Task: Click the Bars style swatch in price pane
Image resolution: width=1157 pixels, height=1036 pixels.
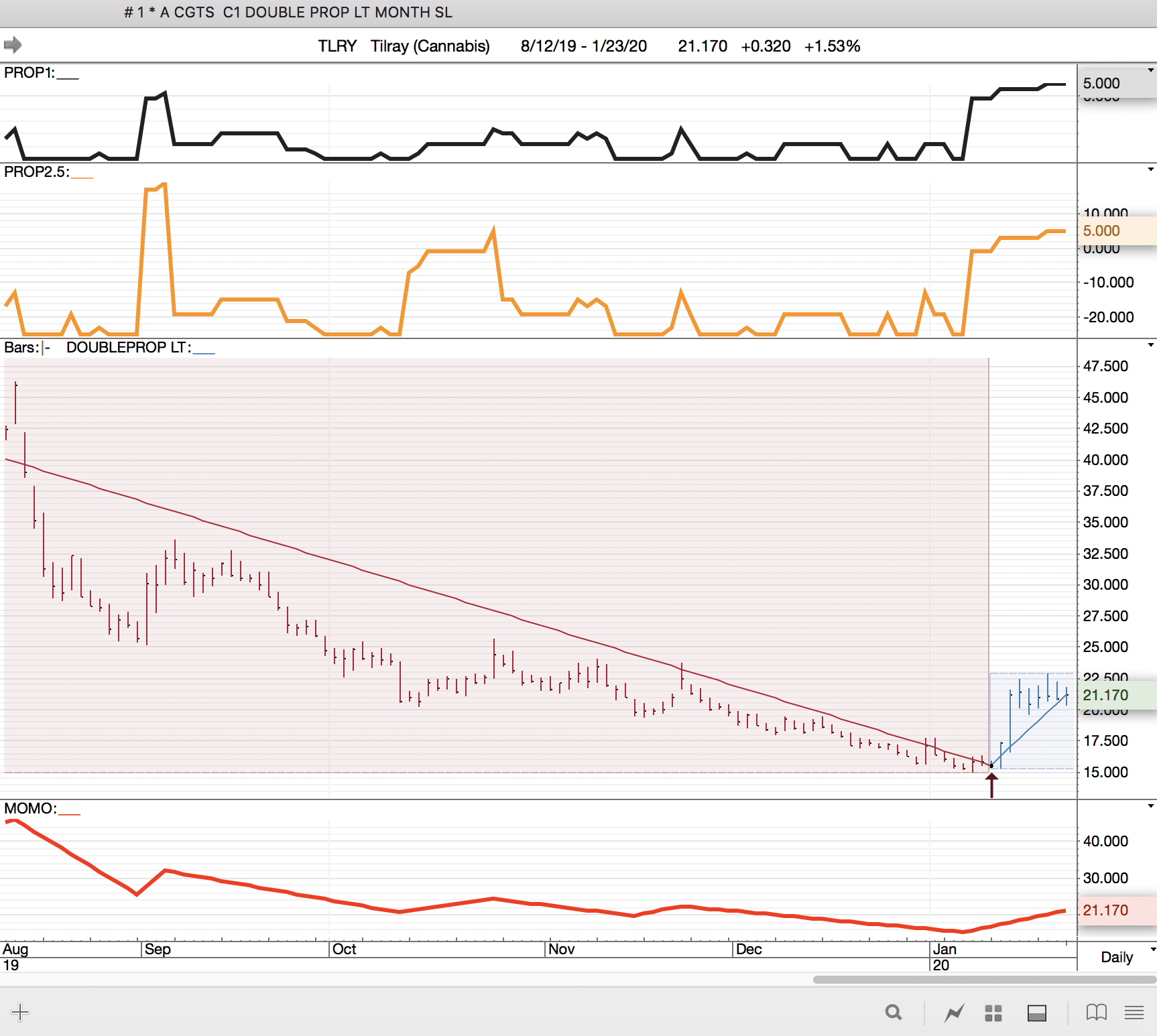Action: point(46,348)
